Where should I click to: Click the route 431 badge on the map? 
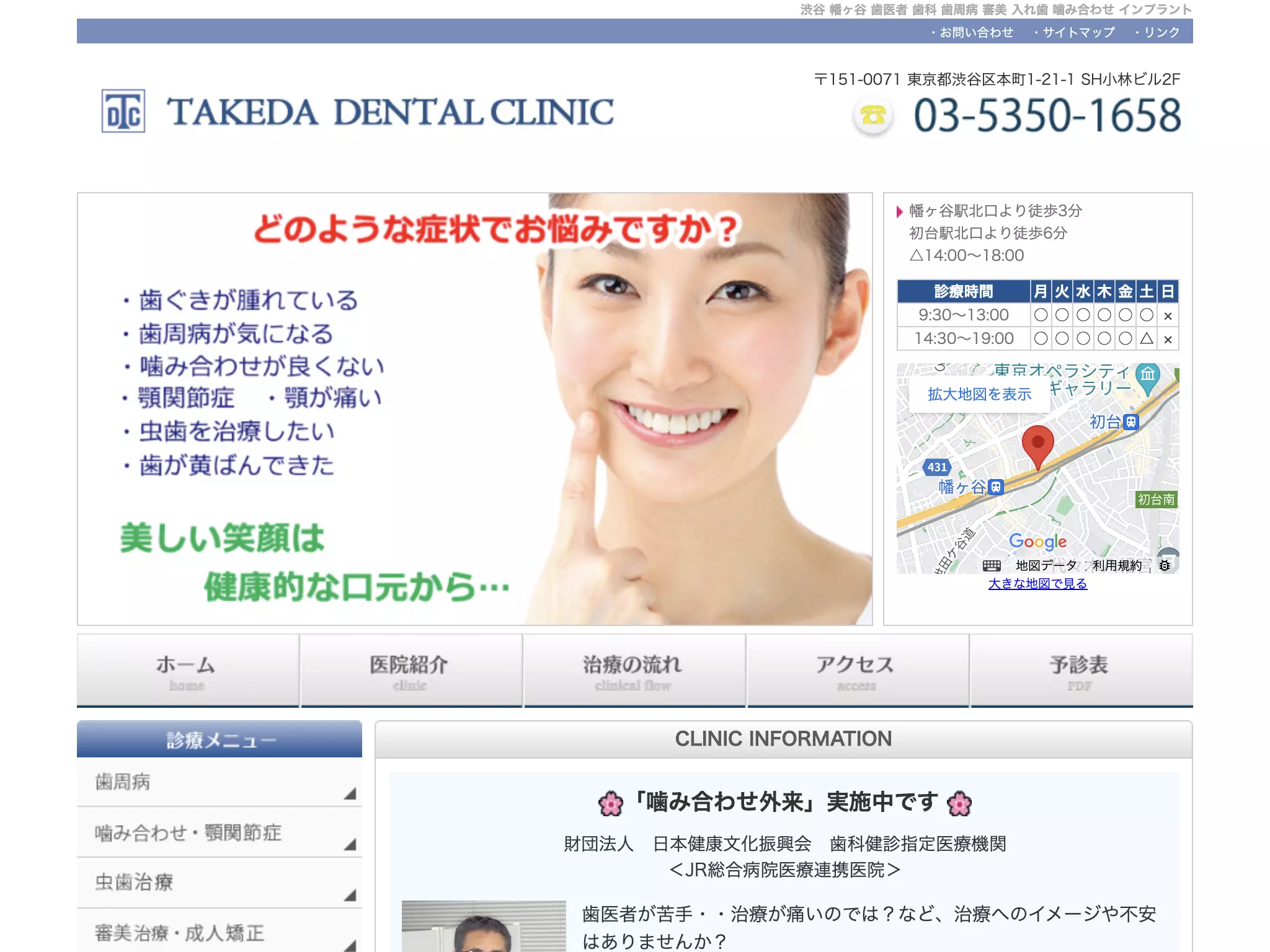tap(937, 467)
